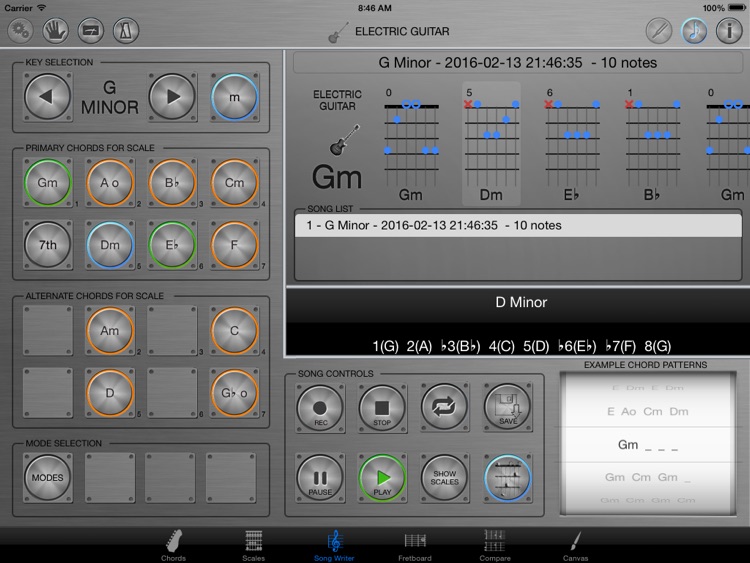
Task: Pick 'Gm _ _ _' chord pattern
Action: coord(648,445)
